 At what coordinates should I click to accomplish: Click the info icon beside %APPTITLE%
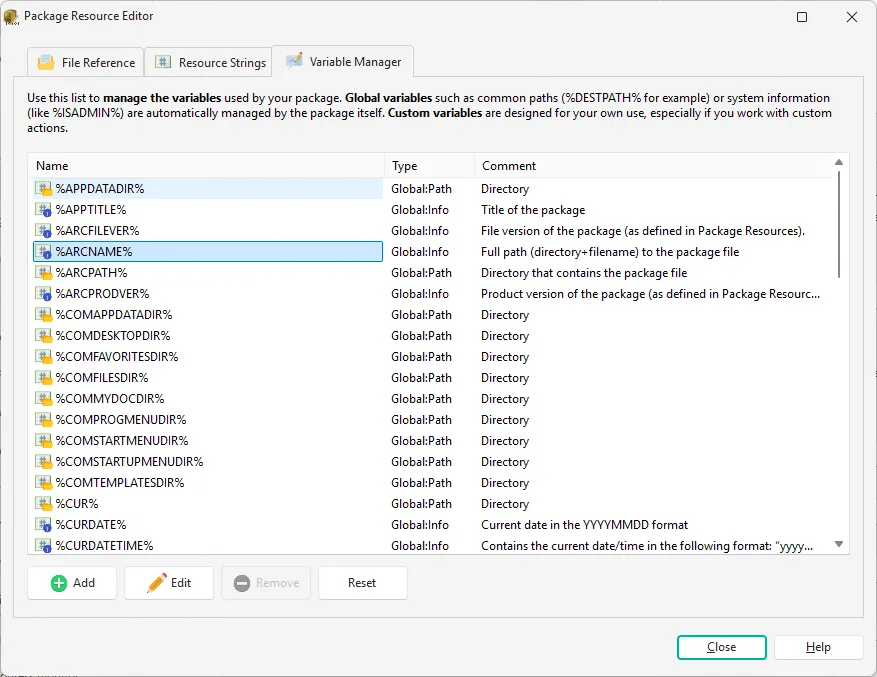click(x=42, y=209)
